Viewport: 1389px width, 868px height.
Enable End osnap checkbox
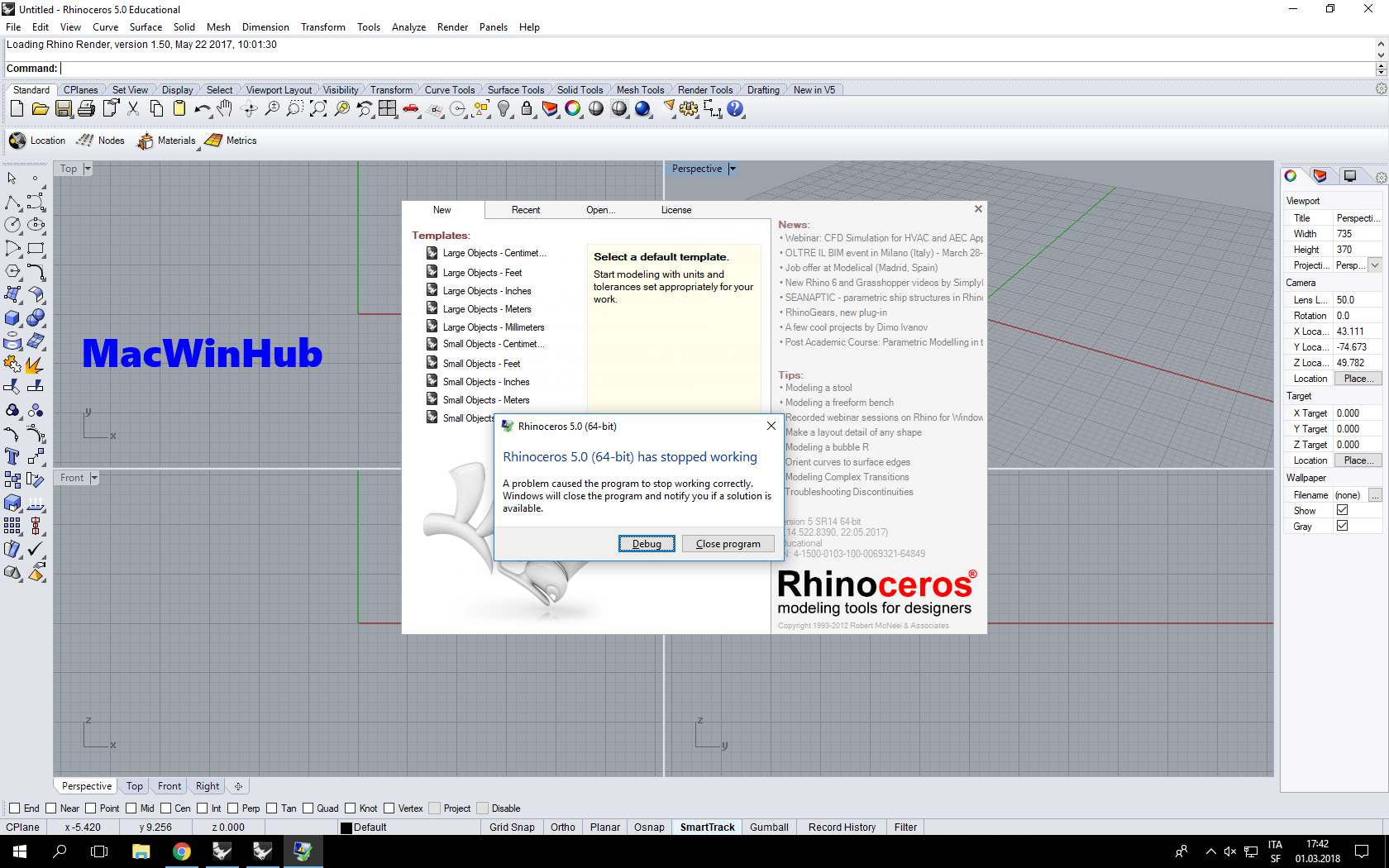click(x=14, y=808)
